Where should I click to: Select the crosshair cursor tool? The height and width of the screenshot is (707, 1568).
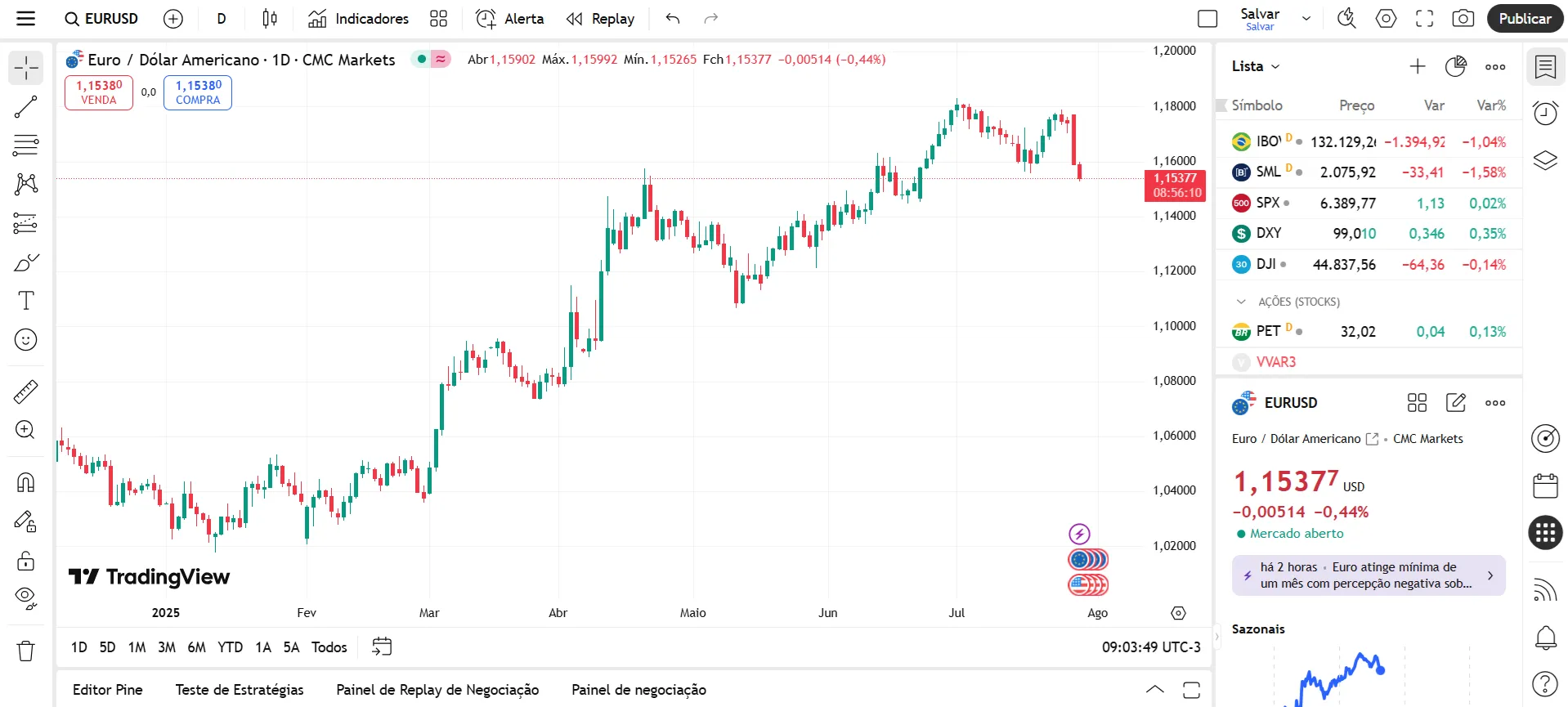coord(26,68)
